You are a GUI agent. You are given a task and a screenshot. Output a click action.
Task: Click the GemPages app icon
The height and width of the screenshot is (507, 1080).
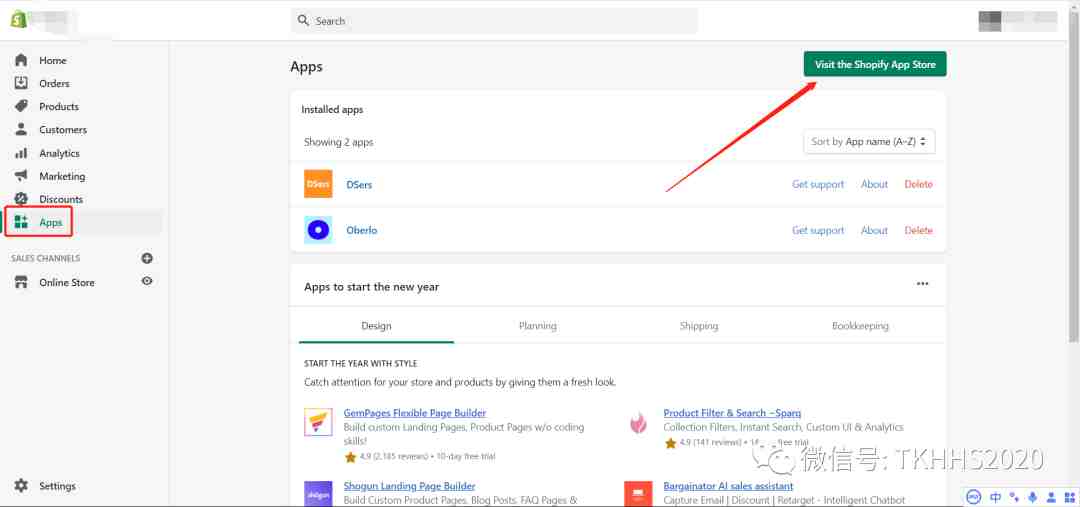point(318,422)
